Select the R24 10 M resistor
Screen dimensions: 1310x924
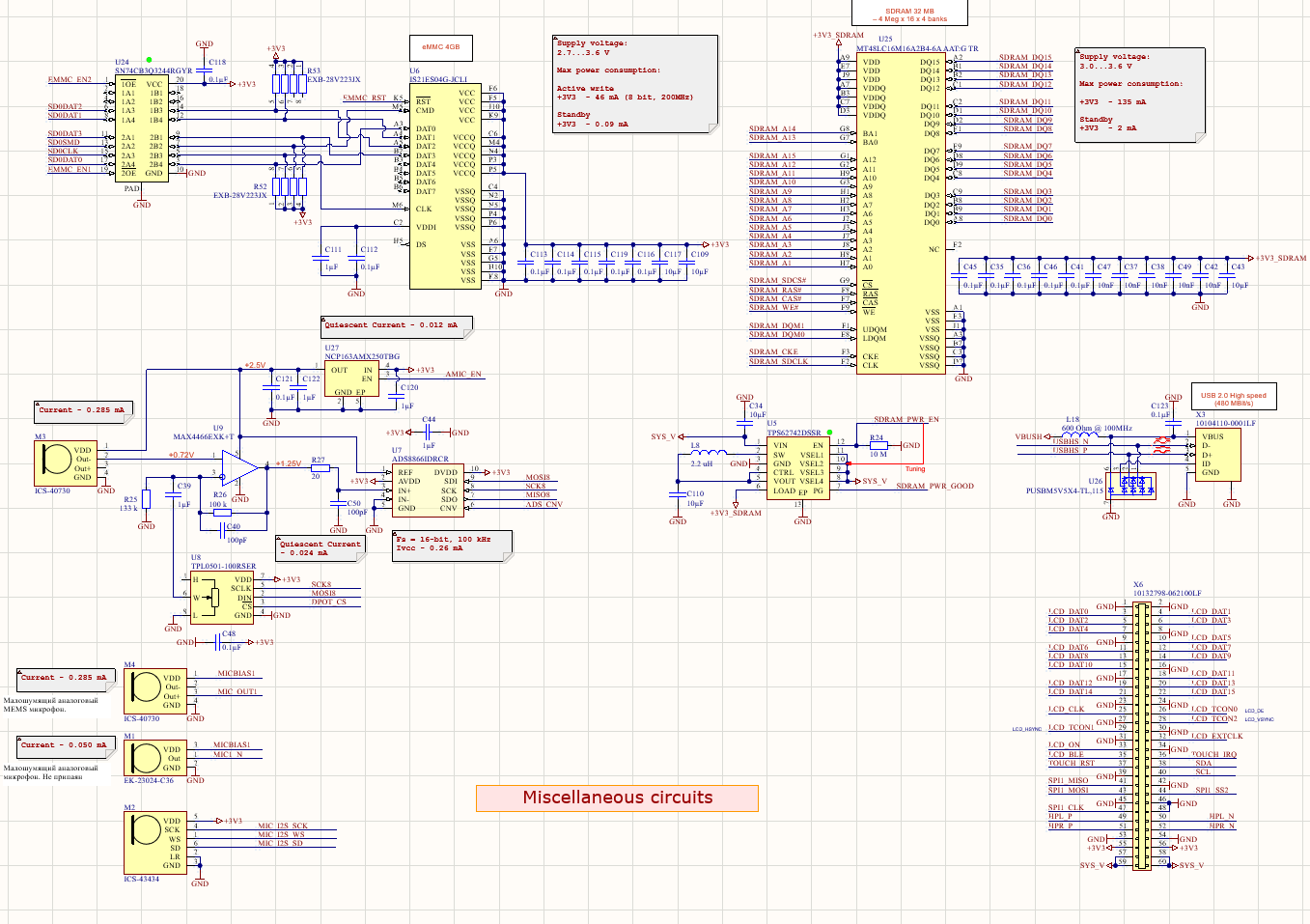click(x=877, y=446)
